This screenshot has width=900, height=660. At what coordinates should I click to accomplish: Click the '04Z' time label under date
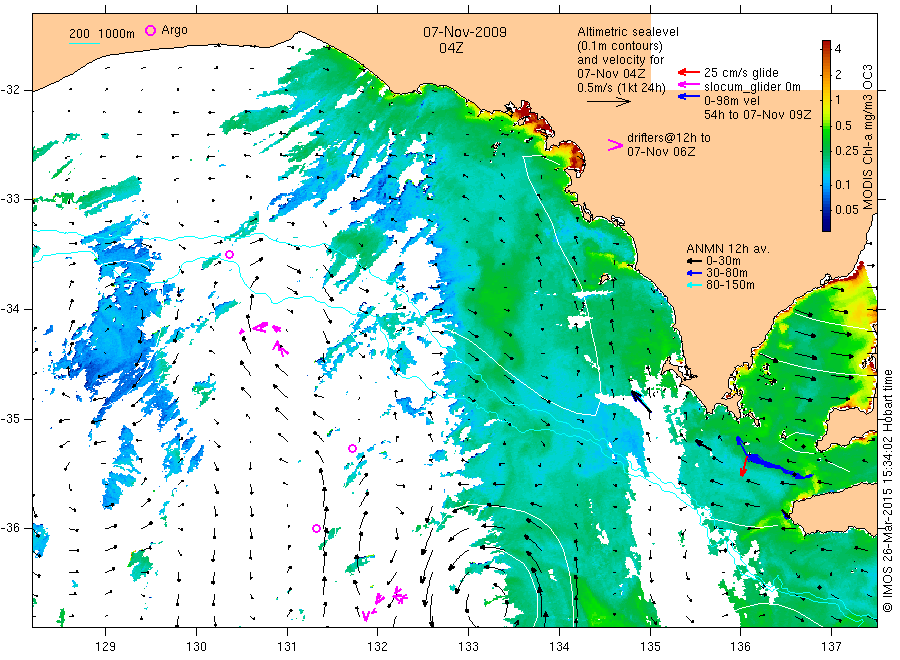point(451,48)
